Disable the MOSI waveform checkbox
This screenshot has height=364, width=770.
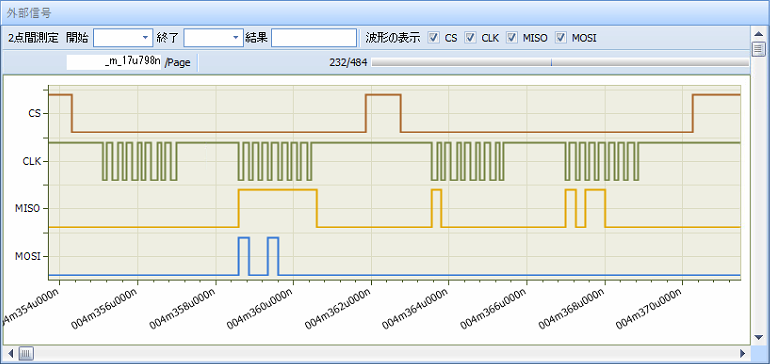[x=561, y=37]
